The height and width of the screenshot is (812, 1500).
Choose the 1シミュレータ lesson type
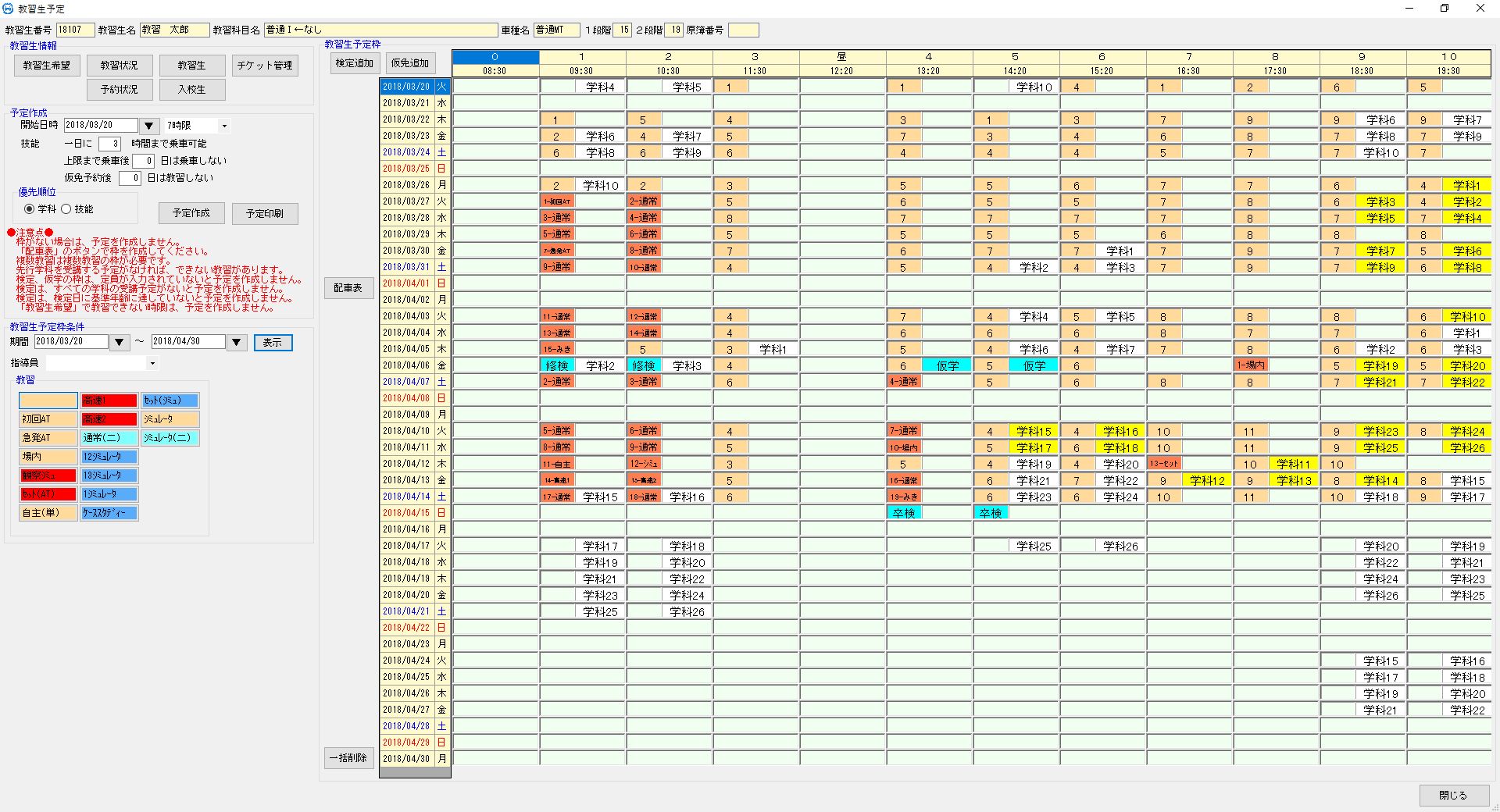click(x=109, y=494)
